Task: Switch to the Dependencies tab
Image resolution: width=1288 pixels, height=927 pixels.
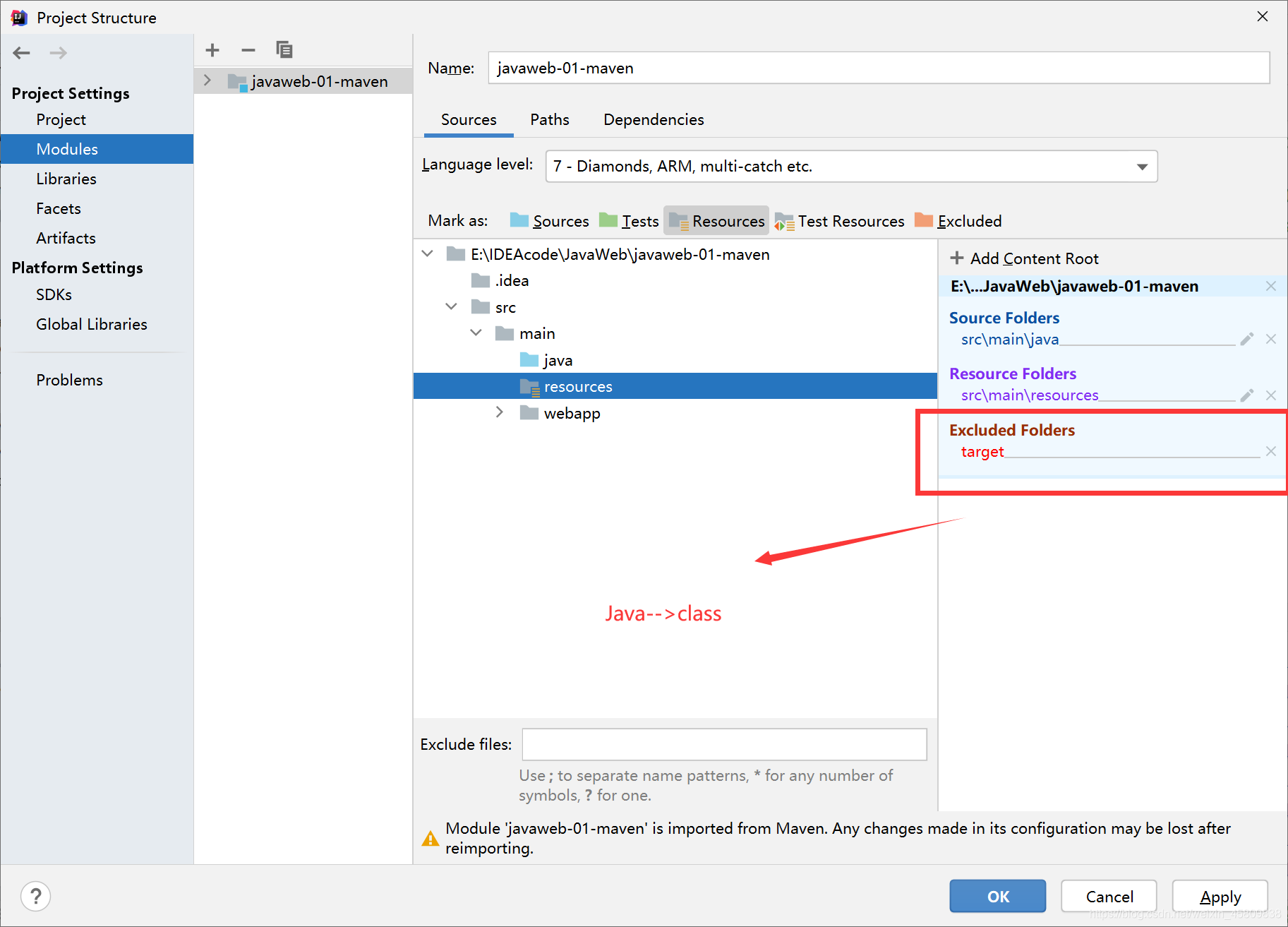Action: click(654, 120)
